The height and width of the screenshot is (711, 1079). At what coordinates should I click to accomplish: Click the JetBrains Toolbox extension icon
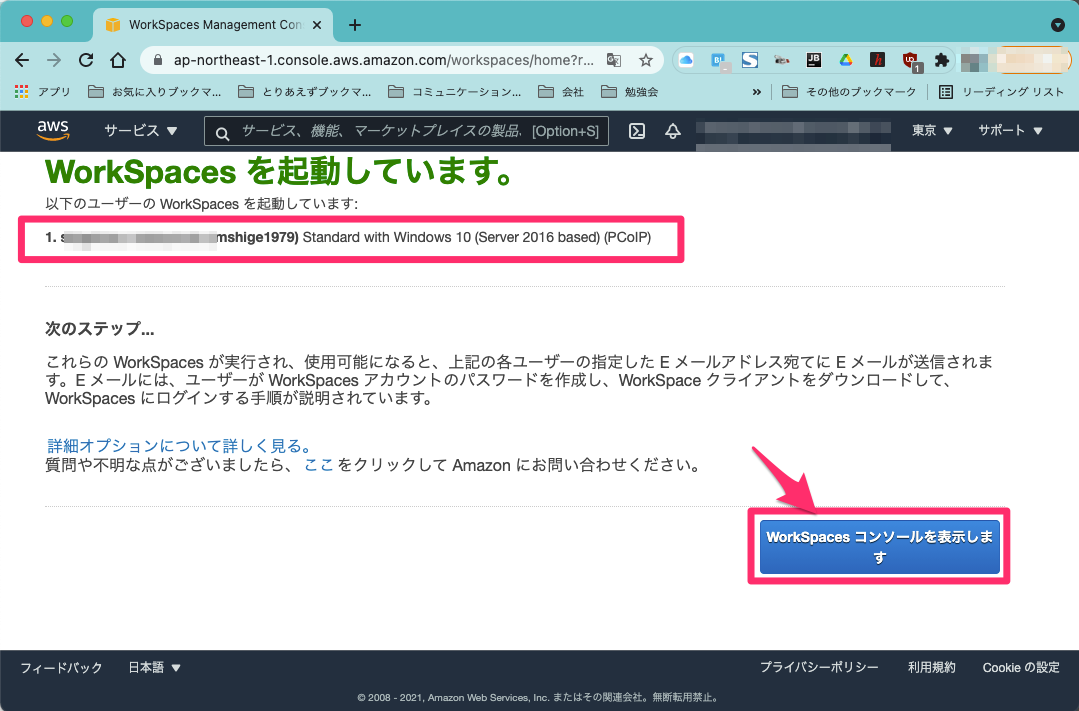[x=813, y=60]
